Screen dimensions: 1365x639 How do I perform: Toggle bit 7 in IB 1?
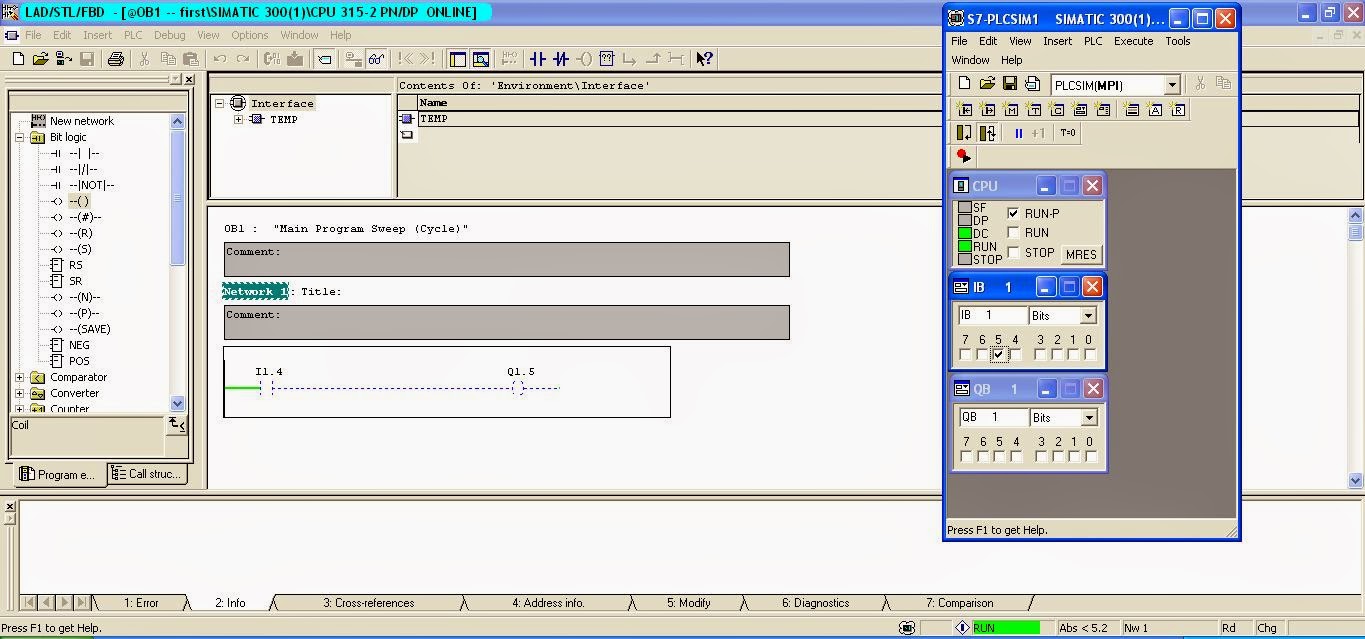[965, 355]
